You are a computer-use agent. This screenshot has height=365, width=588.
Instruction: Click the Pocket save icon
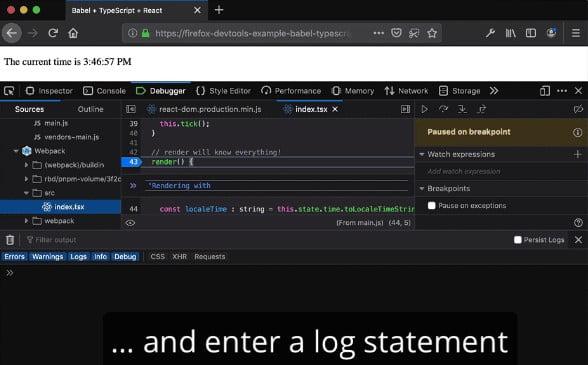pos(396,33)
